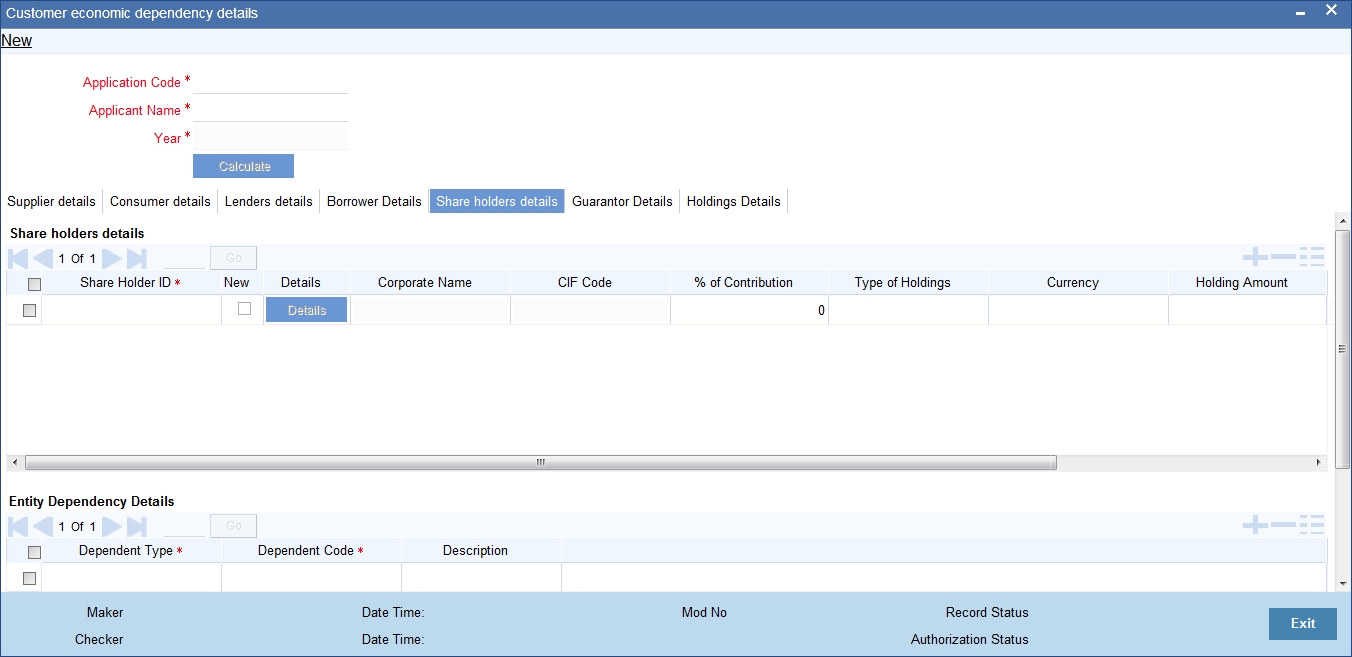Click the left arrow of horizontal scrollbar
This screenshot has height=657, width=1352.
click(x=13, y=463)
